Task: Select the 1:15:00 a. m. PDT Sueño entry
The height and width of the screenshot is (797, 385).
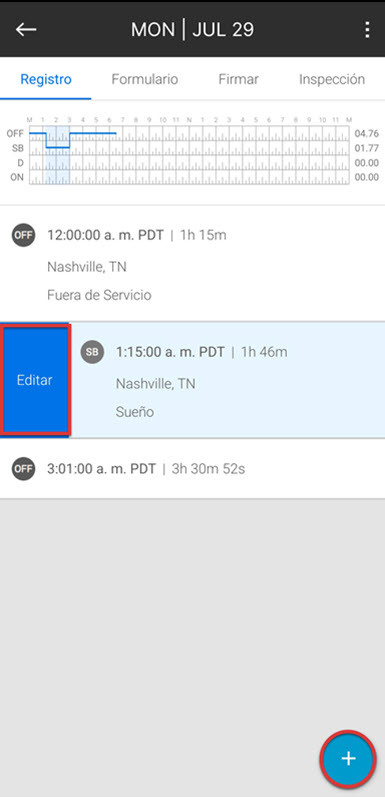Action: 228,380
